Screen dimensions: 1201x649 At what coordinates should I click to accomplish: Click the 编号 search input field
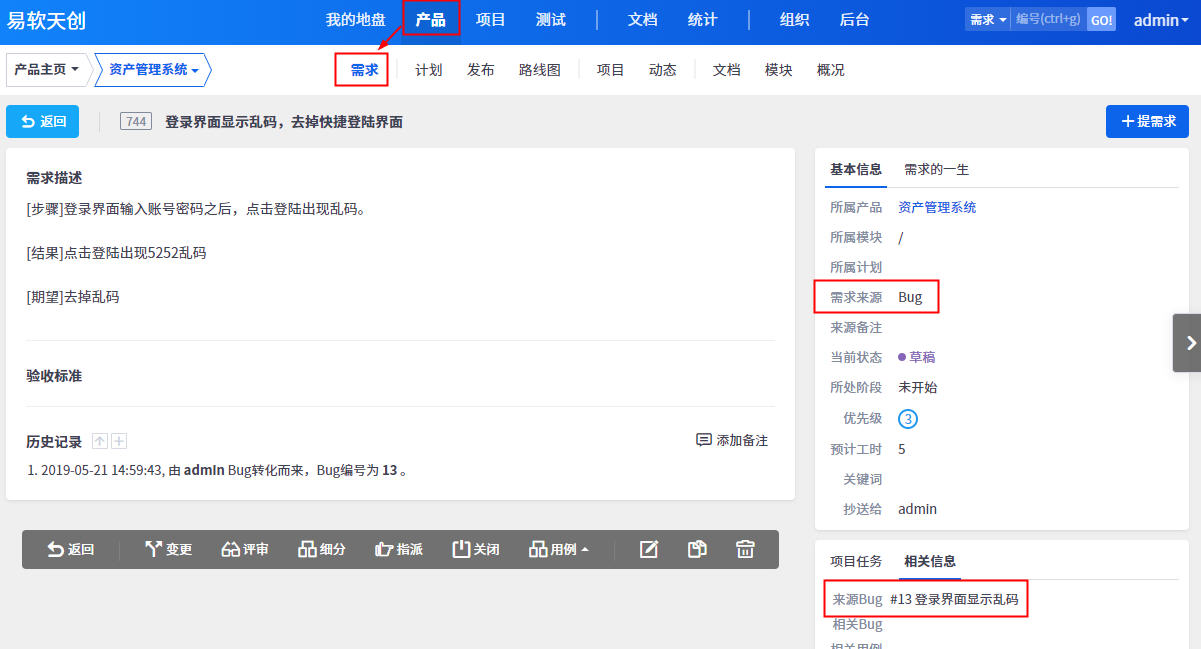[x=1047, y=19]
